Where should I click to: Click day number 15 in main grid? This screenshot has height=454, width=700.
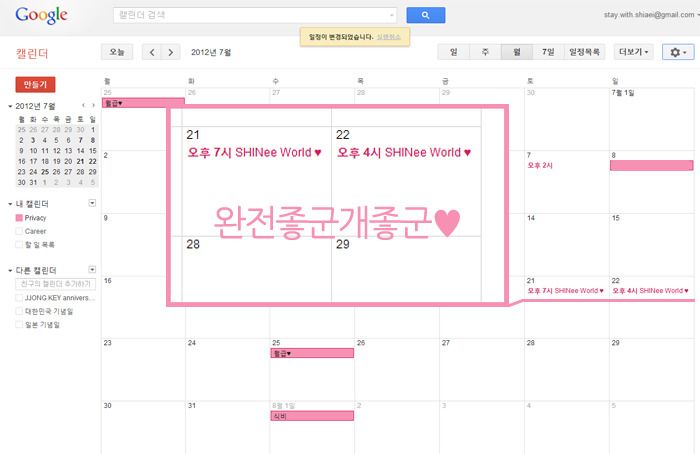616,218
